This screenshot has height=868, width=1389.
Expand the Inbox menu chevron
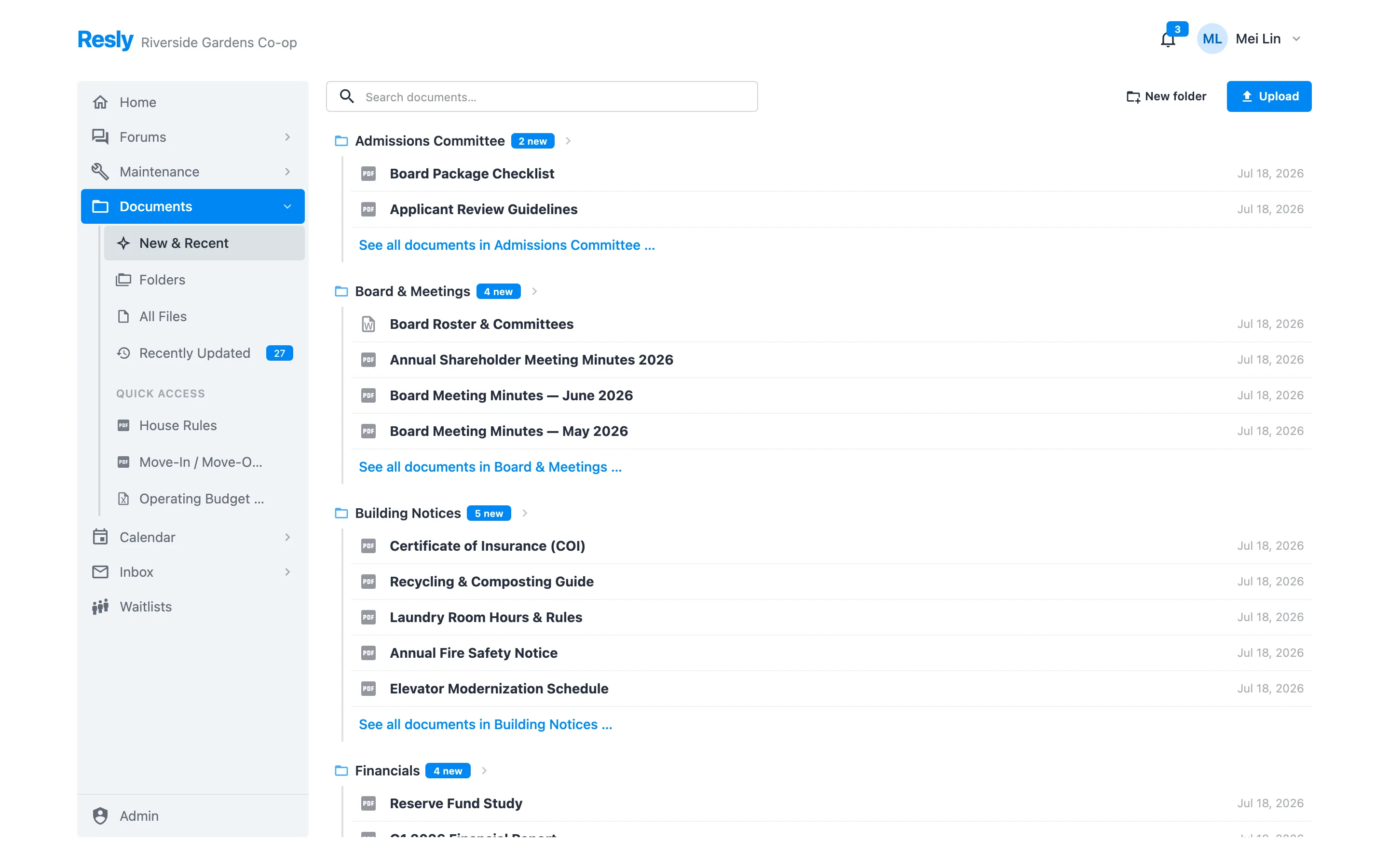tap(287, 572)
